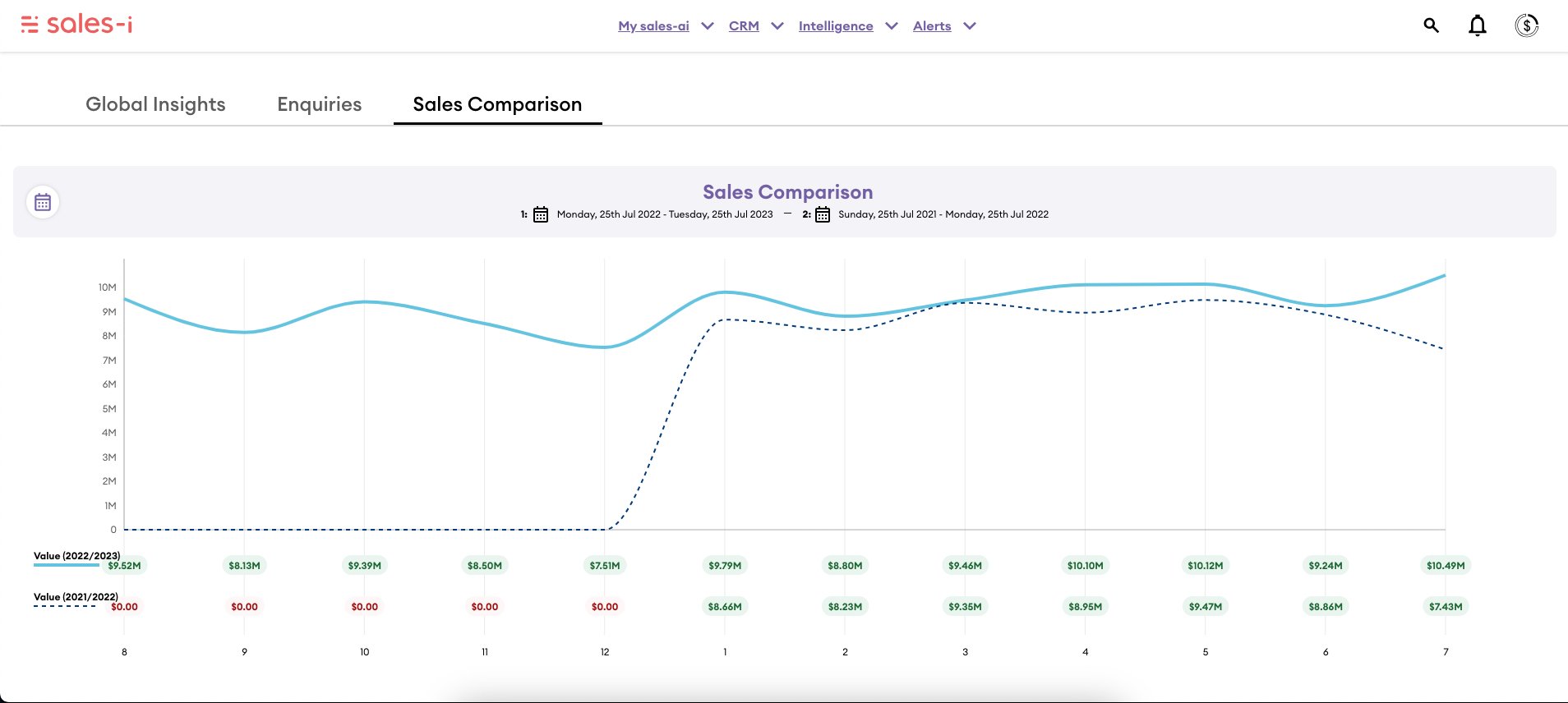
Task: Click the $10.49M value badge
Action: tap(1445, 565)
